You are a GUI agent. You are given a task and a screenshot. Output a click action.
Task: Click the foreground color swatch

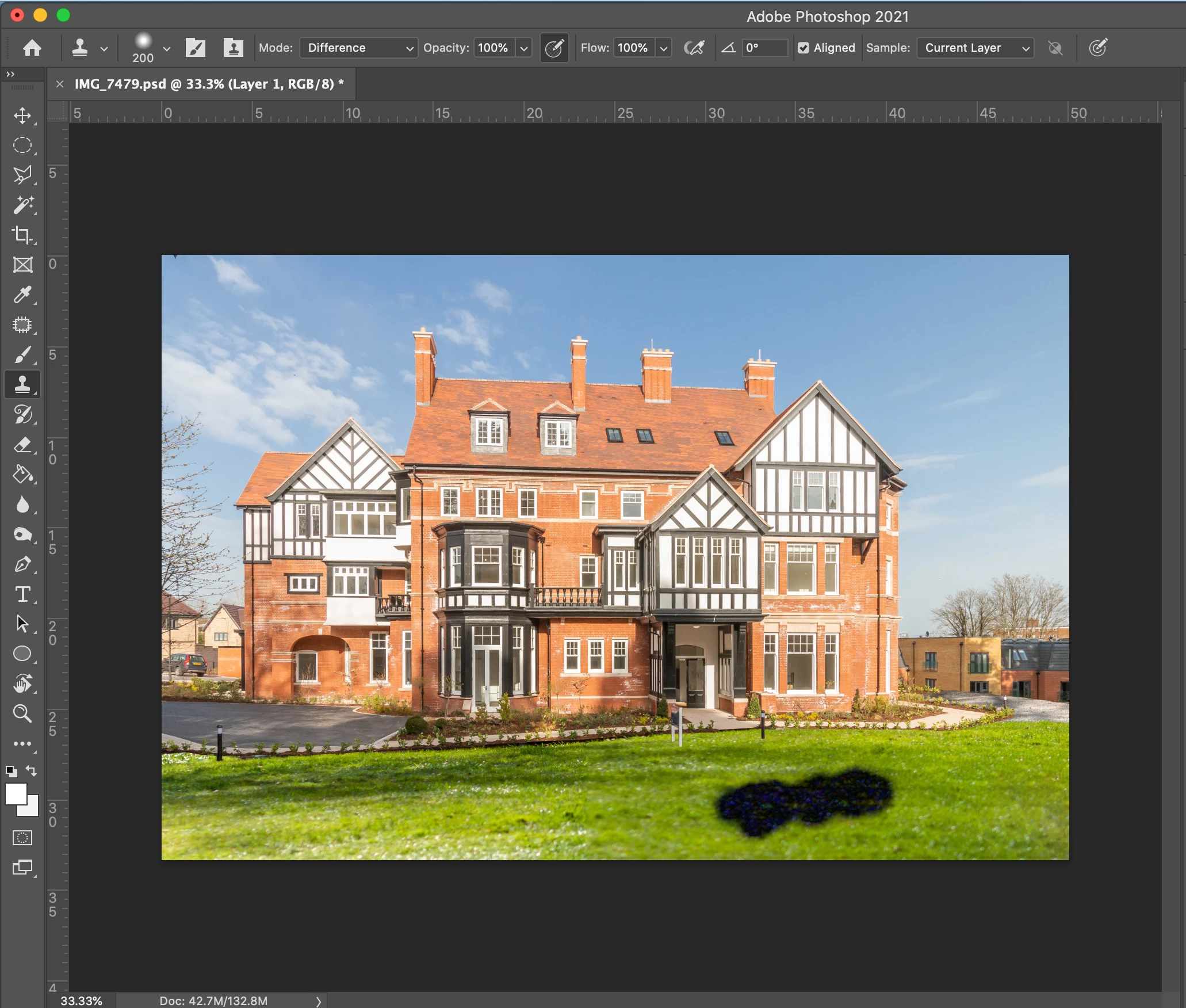16,795
